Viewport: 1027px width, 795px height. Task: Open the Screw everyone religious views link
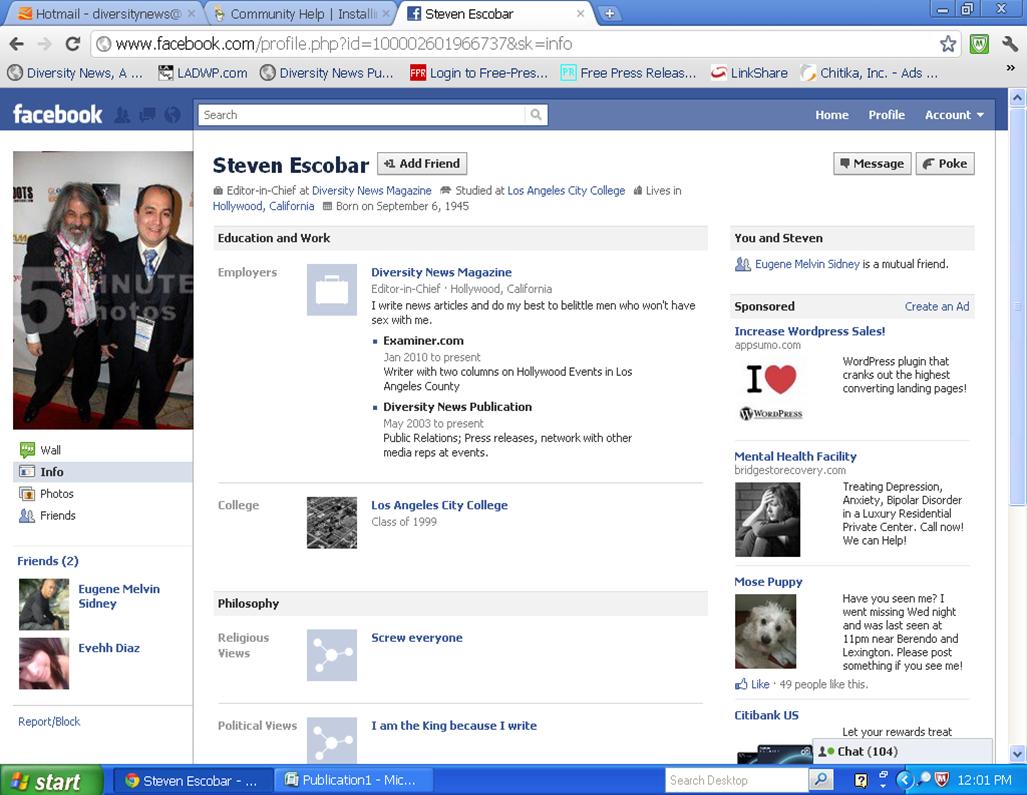[417, 638]
